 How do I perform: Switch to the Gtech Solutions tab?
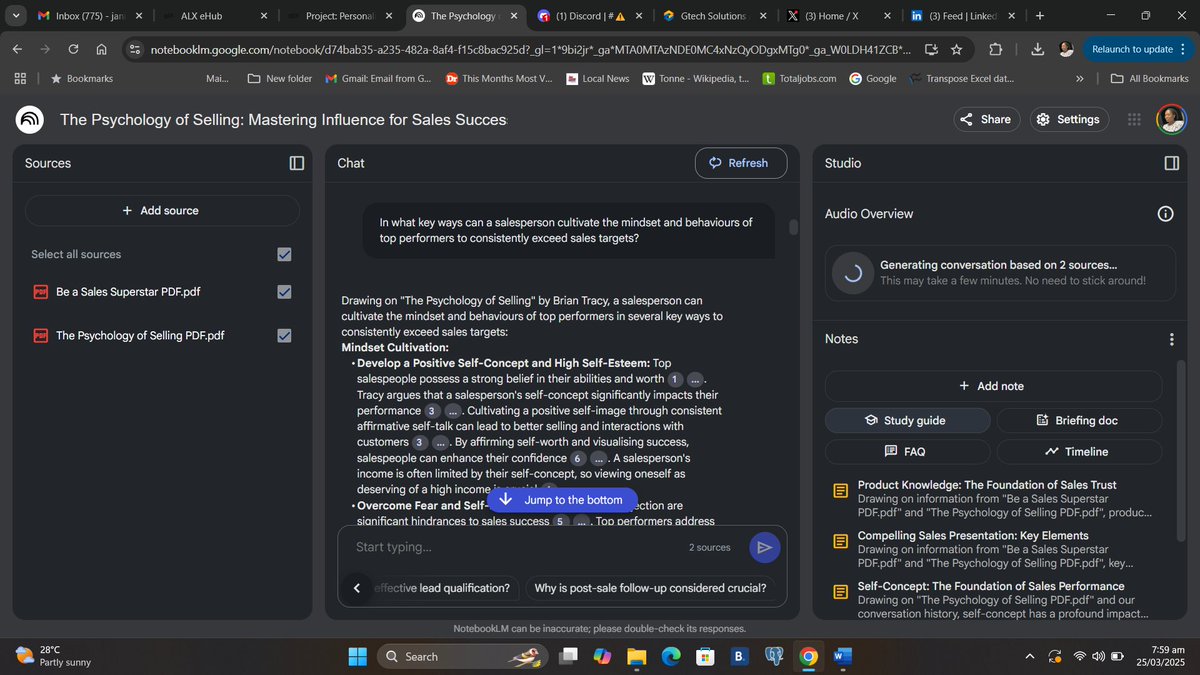(715, 16)
